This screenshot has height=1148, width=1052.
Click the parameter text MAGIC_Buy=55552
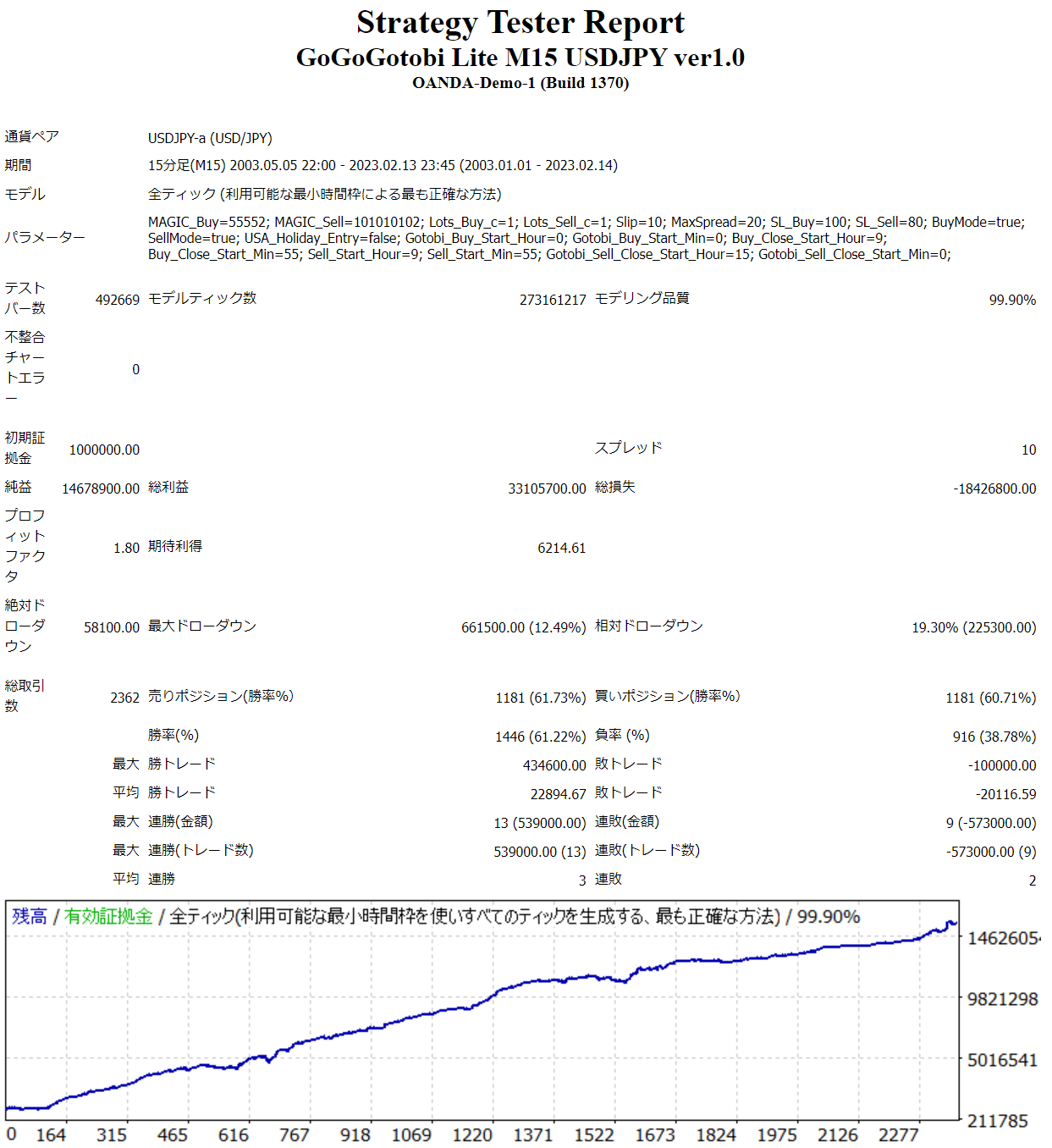[207, 222]
